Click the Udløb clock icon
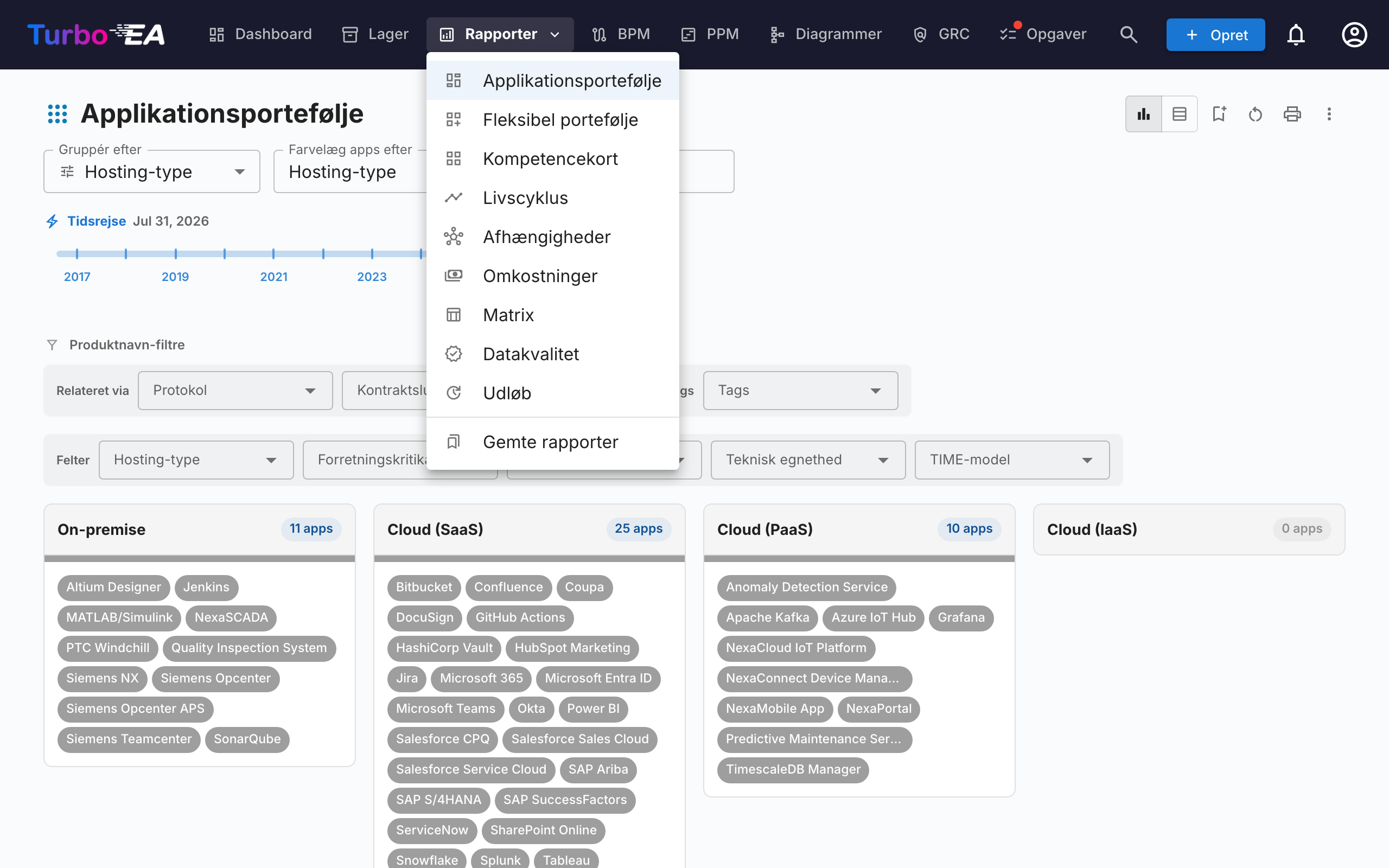Image resolution: width=1389 pixels, height=868 pixels. click(x=454, y=393)
